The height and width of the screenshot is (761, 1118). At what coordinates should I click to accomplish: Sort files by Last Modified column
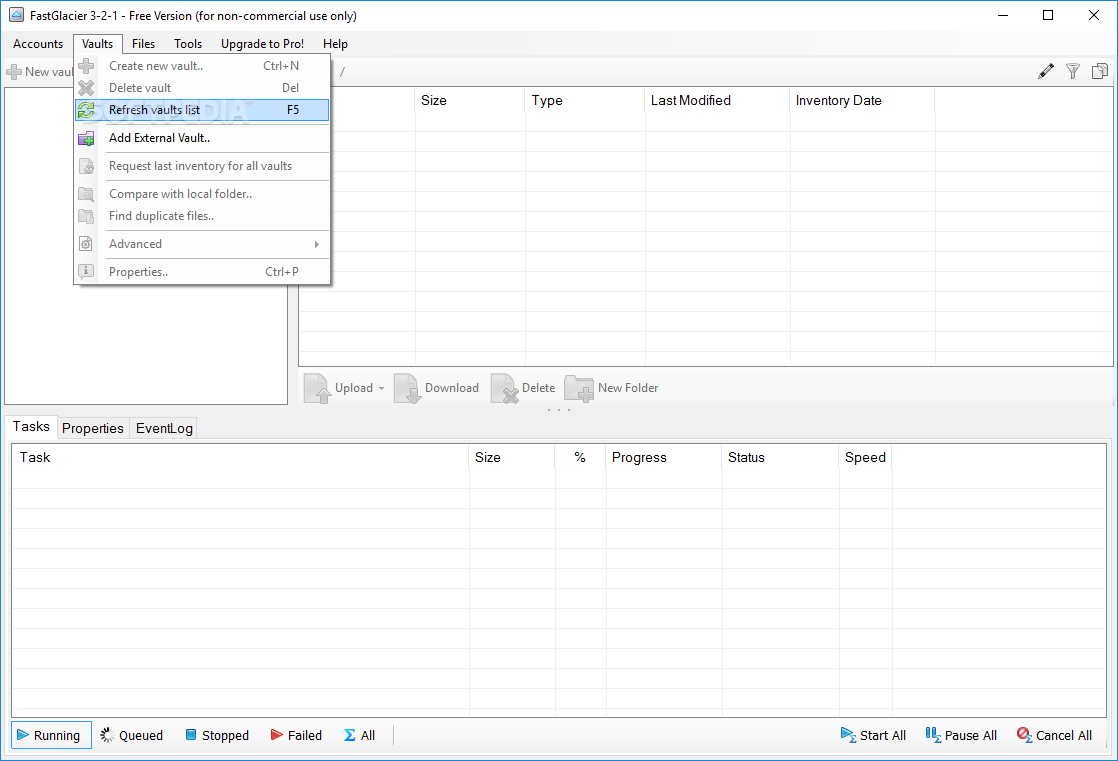pyautogui.click(x=718, y=101)
